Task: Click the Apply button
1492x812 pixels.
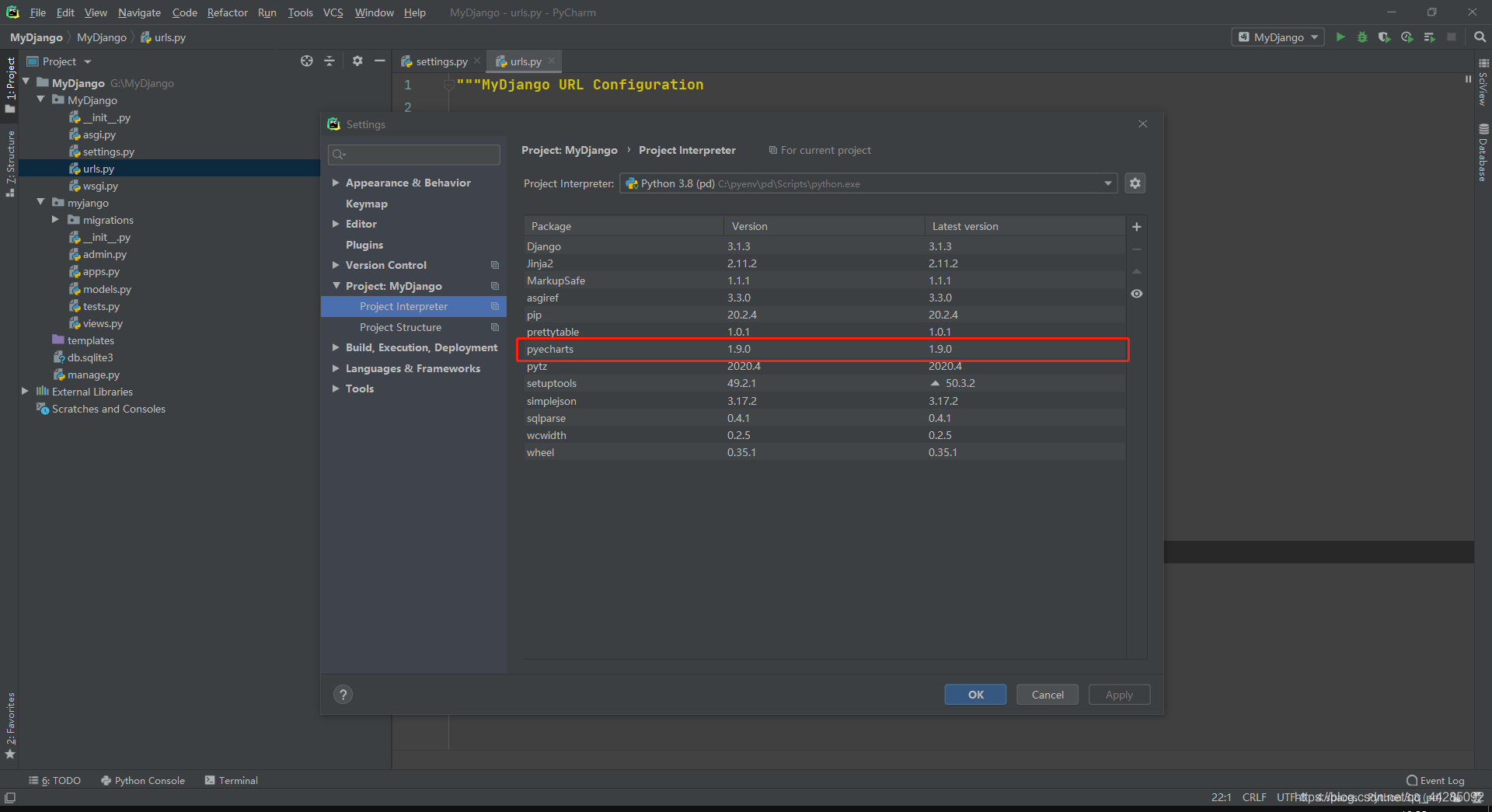Action: pos(1119,695)
